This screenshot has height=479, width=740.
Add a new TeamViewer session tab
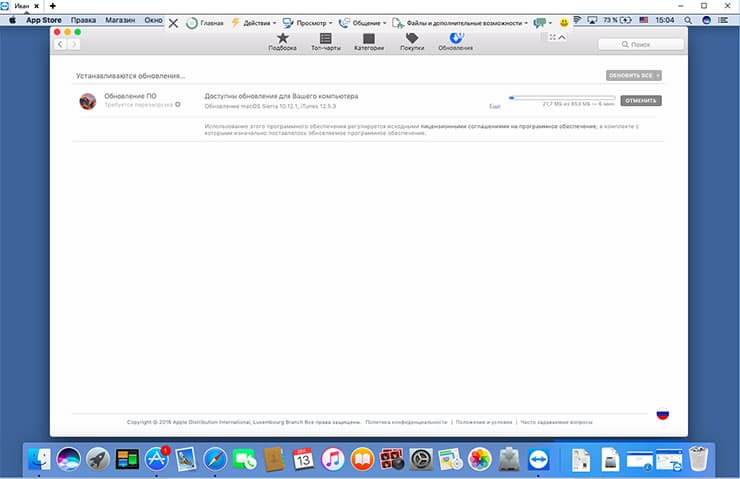[52, 6]
